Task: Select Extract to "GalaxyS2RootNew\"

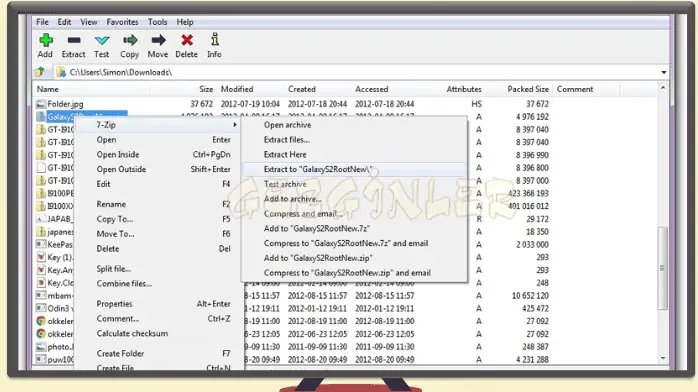Action: pyautogui.click(x=318, y=169)
